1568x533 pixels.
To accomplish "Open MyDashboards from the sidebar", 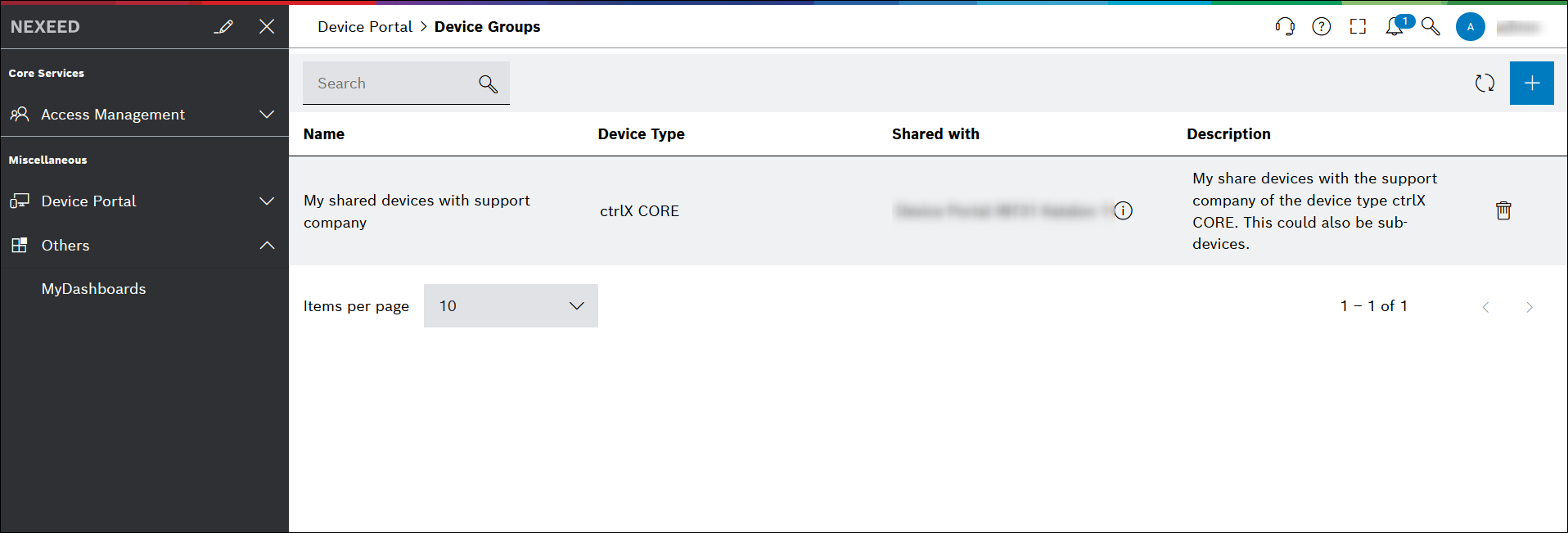I will pos(94,289).
